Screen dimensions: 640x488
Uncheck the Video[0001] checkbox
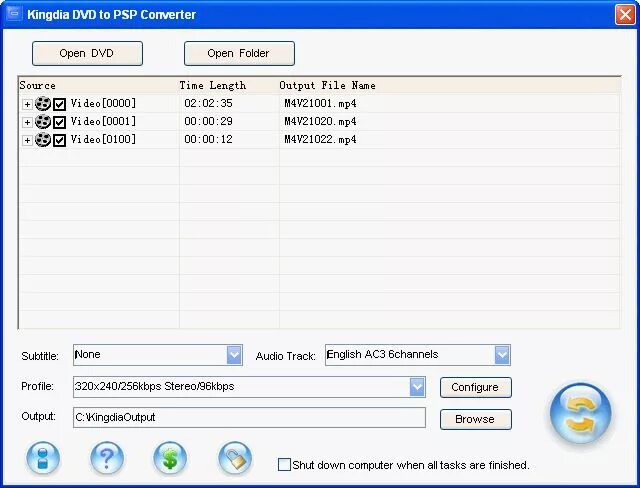60,122
